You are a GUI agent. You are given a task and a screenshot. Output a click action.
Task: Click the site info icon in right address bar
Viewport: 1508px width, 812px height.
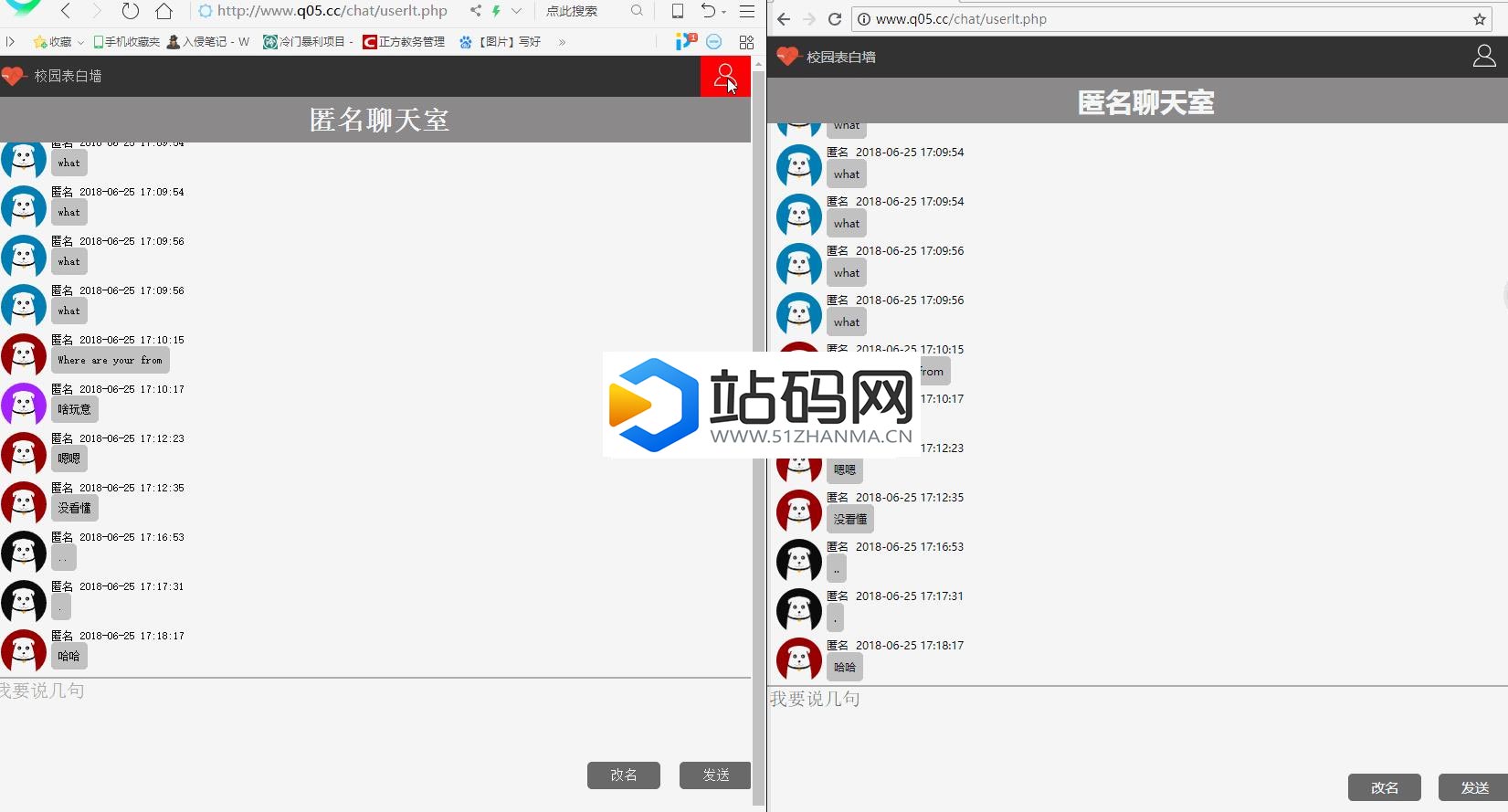coord(864,19)
